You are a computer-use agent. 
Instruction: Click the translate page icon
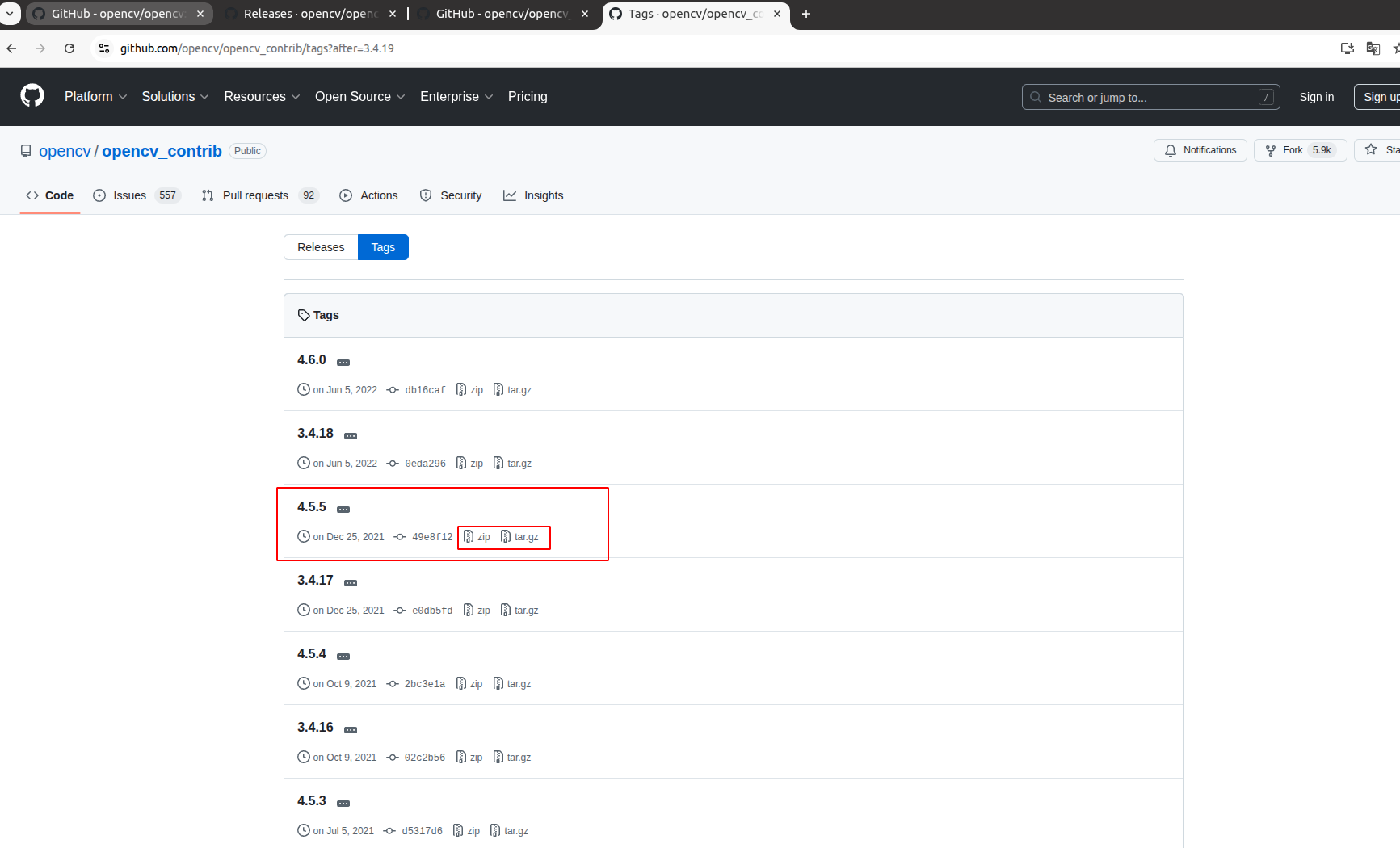[x=1373, y=48]
